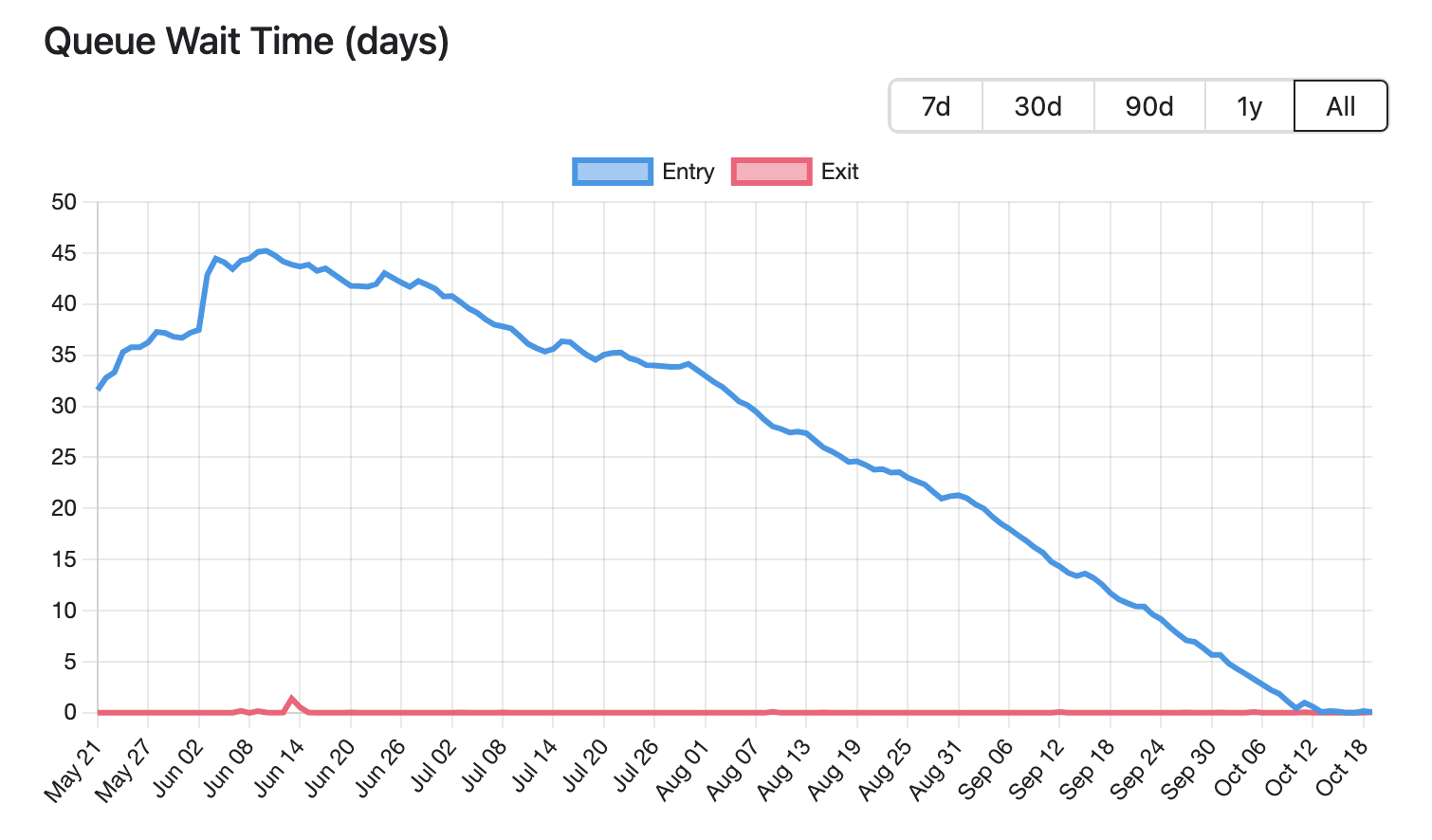
Task: Click the blue Entry legend swatch
Action: click(x=613, y=172)
